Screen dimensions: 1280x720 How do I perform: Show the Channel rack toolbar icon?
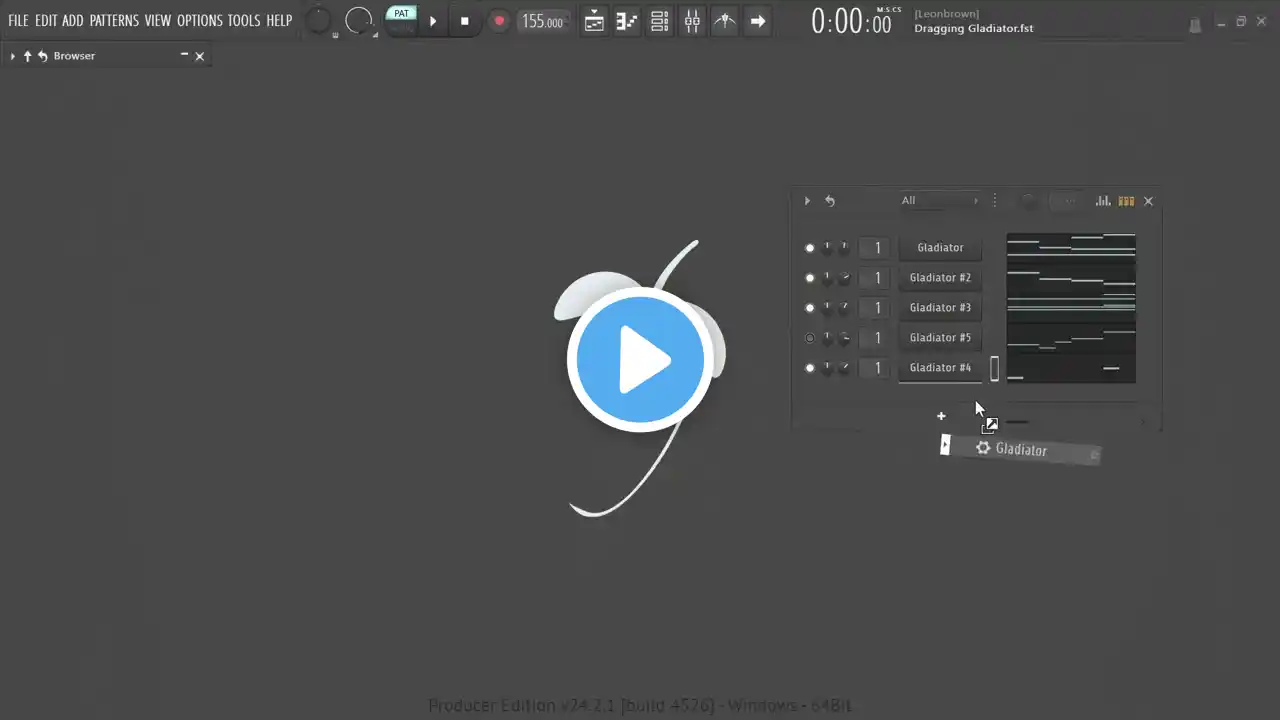[x=659, y=21]
